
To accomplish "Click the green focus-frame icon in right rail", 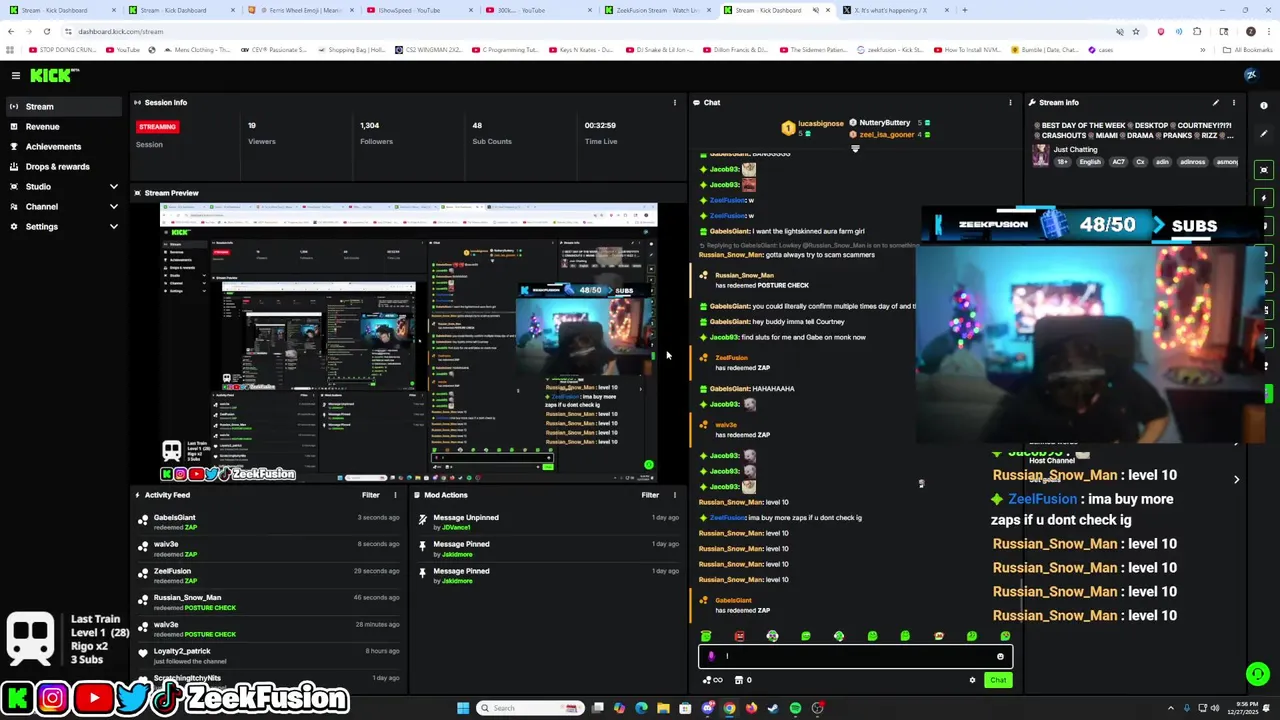I will (1264, 170).
